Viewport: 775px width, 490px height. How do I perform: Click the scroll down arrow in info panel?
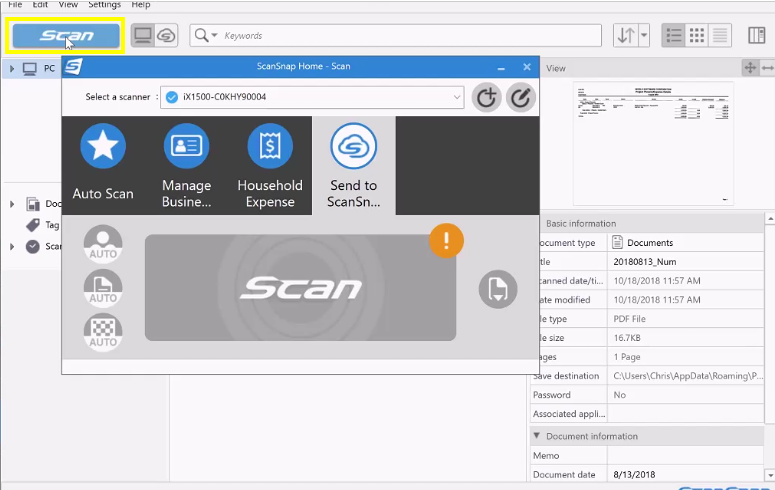pyautogui.click(x=770, y=475)
